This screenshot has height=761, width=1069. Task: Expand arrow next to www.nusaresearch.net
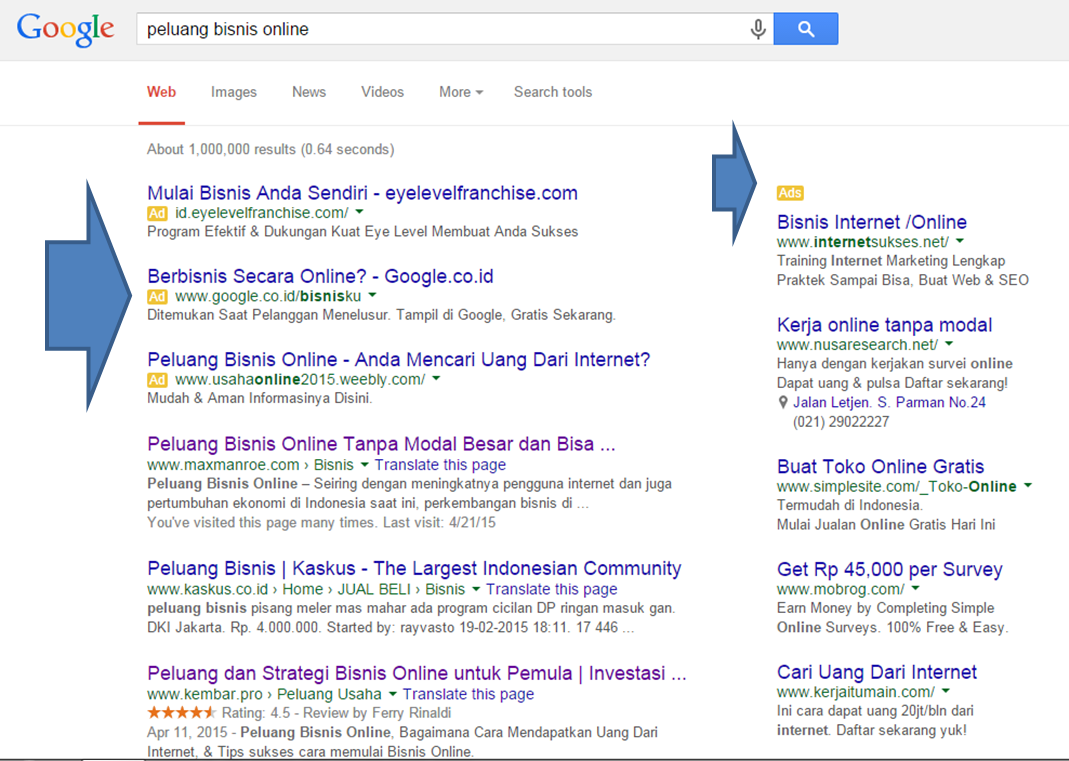tap(949, 344)
